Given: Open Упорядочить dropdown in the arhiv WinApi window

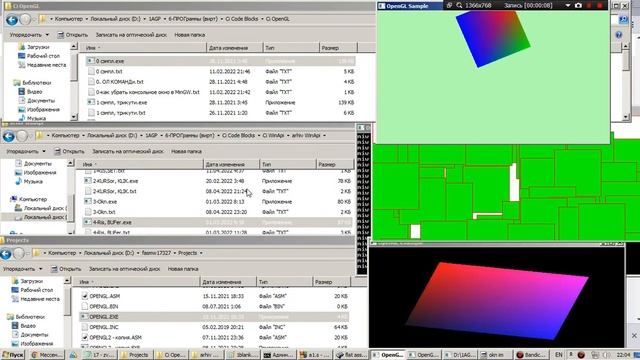Looking at the screenshot, I should 25,151.
